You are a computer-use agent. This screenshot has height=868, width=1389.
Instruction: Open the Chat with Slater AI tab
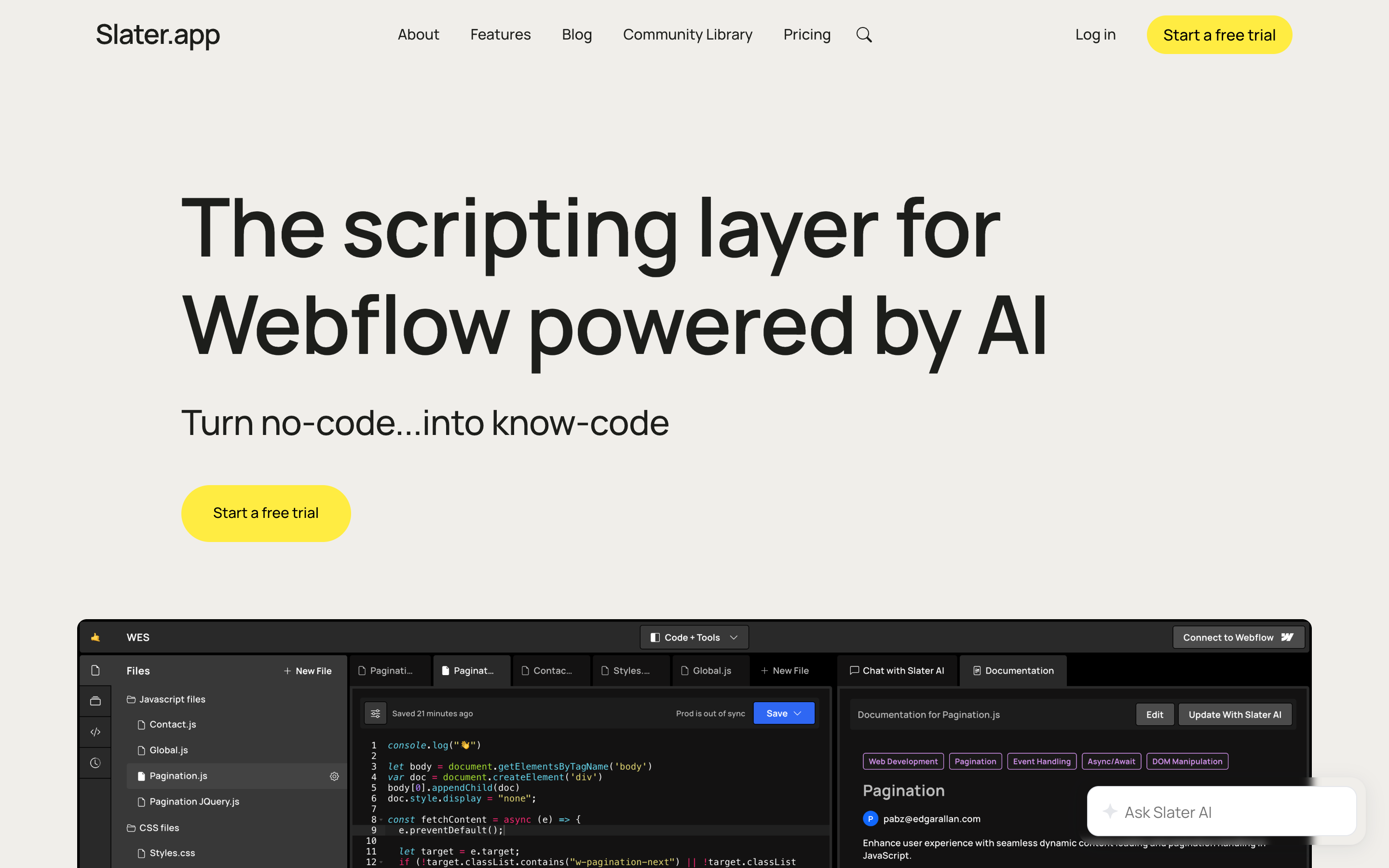point(897,670)
